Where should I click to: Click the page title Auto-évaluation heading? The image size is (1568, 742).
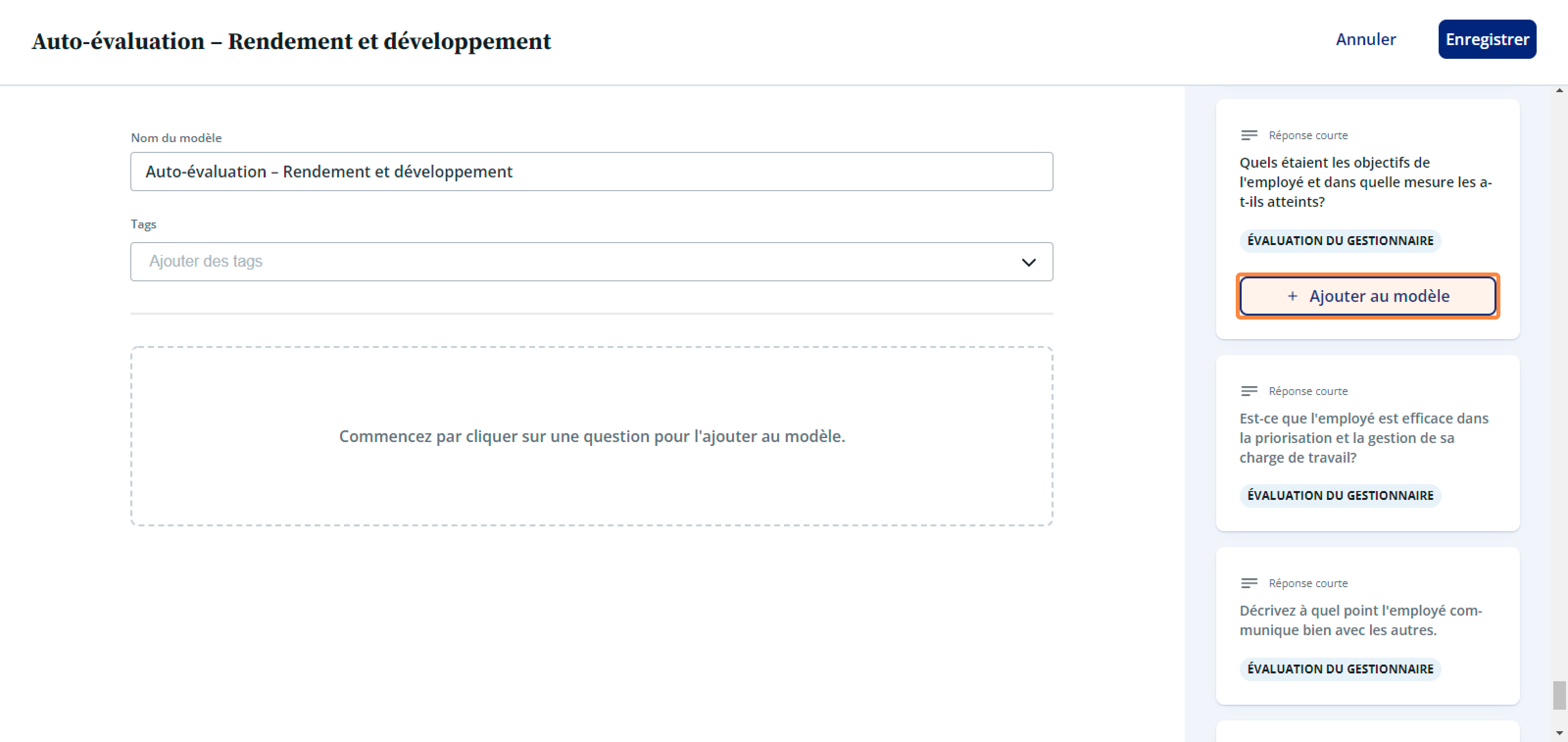292,41
